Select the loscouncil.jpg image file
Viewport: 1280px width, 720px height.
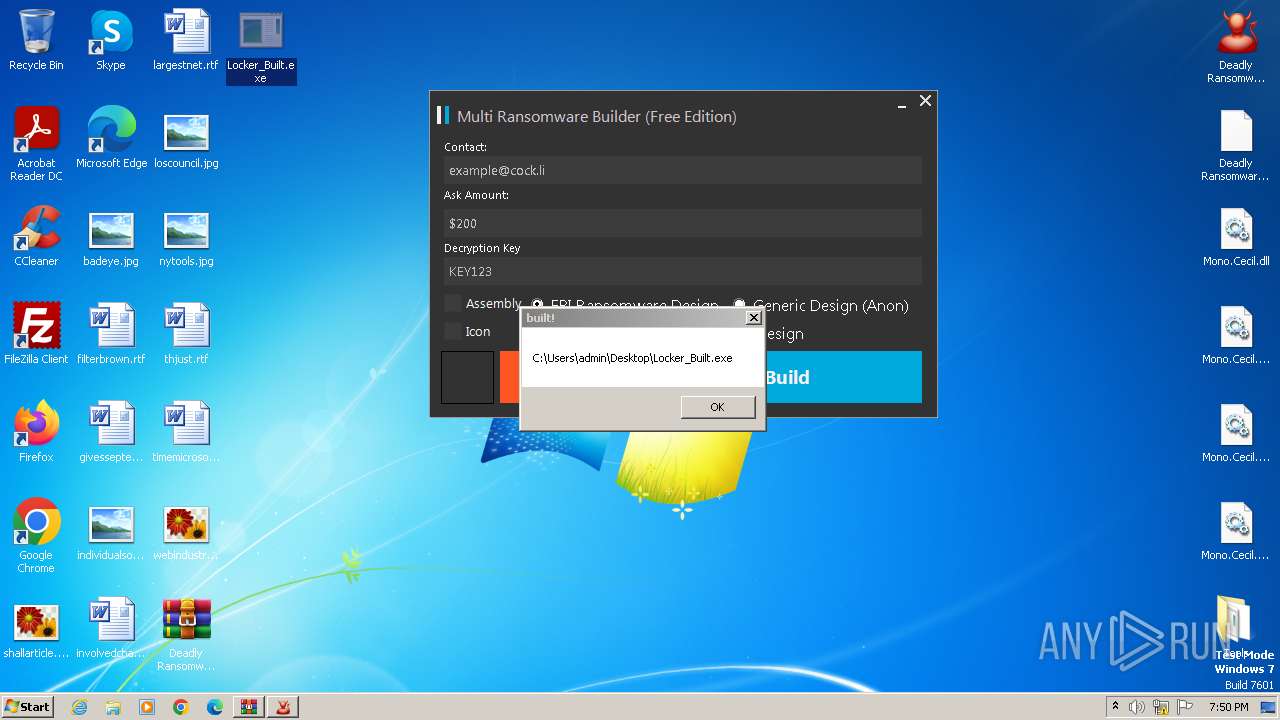tap(186, 140)
